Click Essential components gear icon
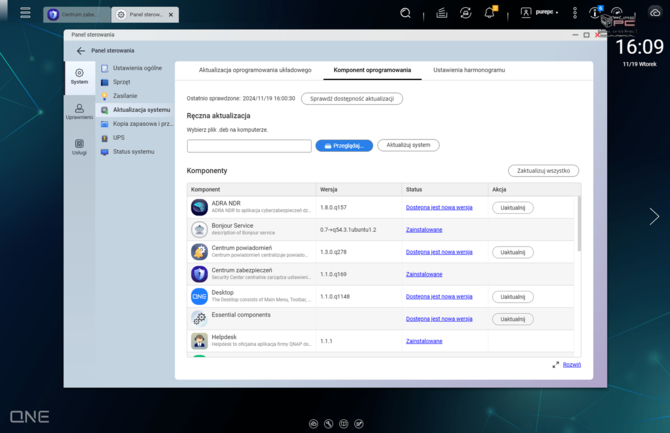The height and width of the screenshot is (433, 670). click(x=199, y=318)
